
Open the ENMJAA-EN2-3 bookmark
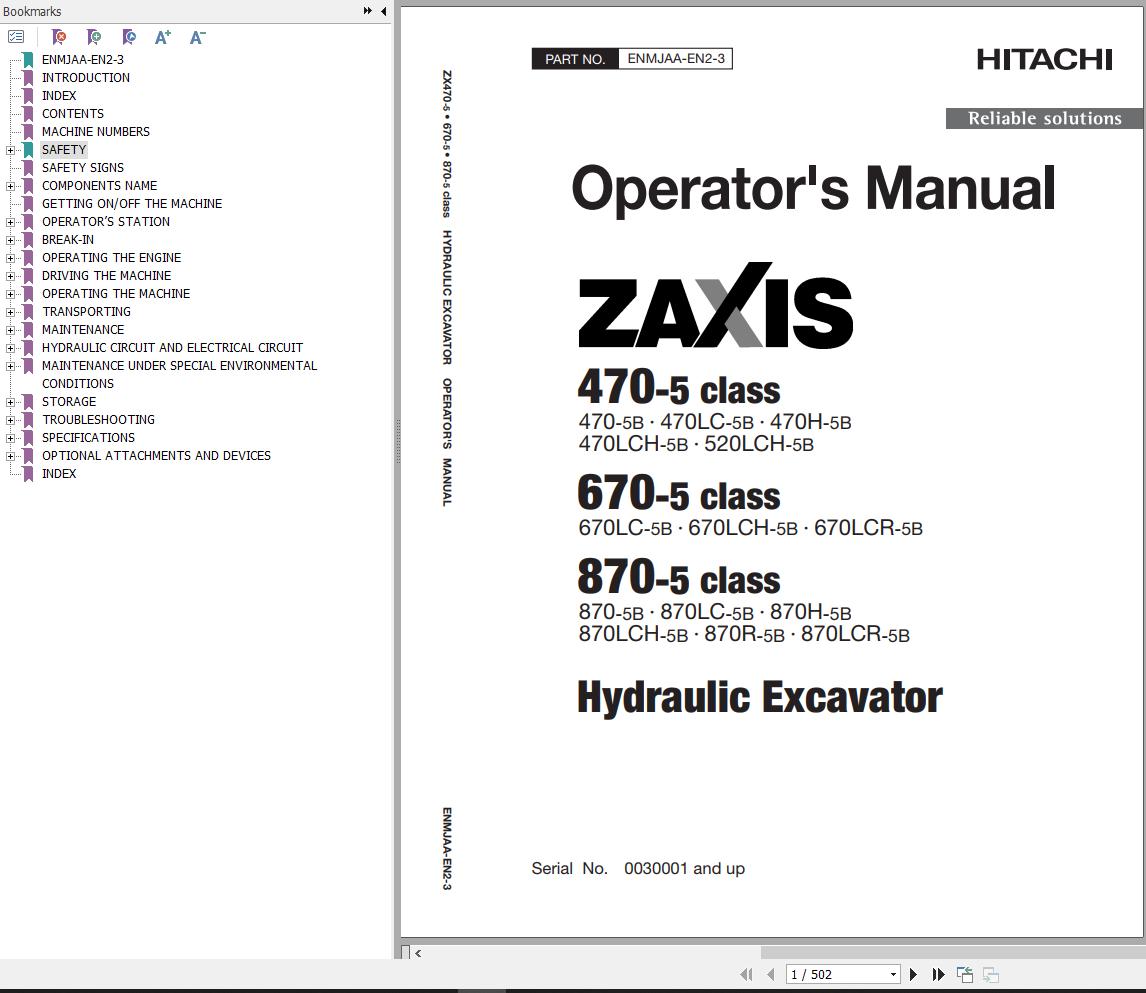click(83, 60)
